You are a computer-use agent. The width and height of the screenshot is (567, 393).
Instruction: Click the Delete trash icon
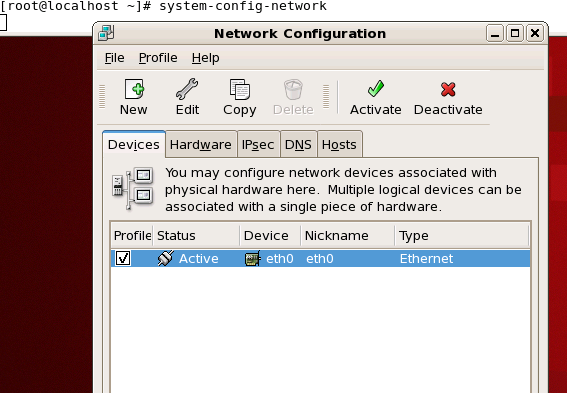click(293, 89)
